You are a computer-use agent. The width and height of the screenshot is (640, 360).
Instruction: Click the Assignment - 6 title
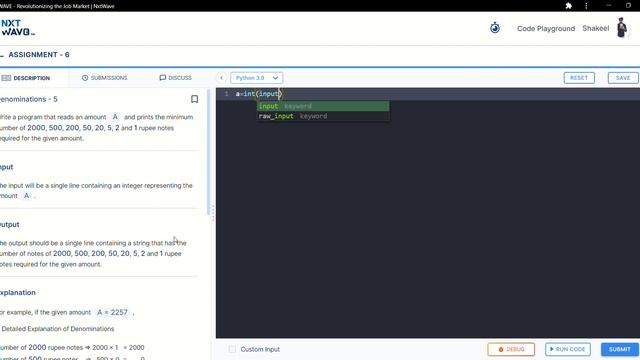pos(39,55)
